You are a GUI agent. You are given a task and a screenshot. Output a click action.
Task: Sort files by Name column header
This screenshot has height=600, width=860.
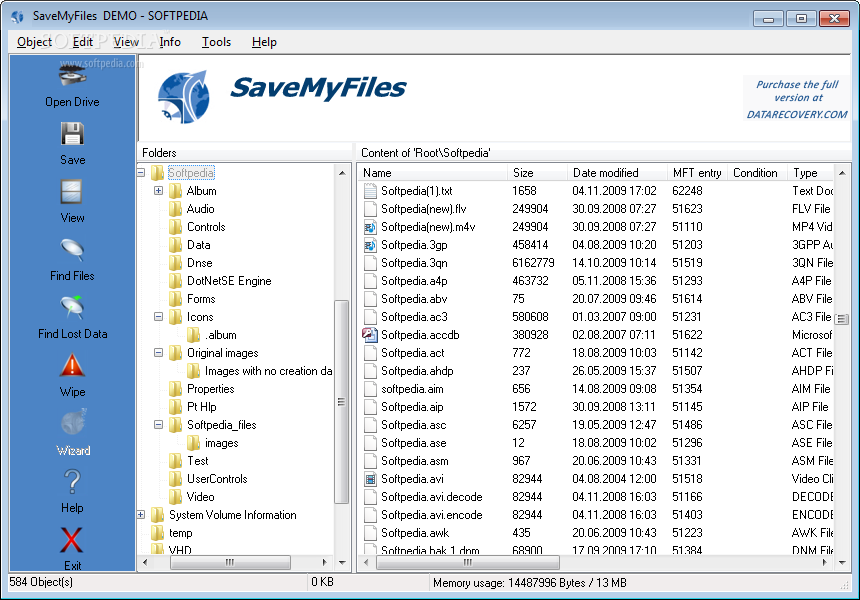(433, 173)
